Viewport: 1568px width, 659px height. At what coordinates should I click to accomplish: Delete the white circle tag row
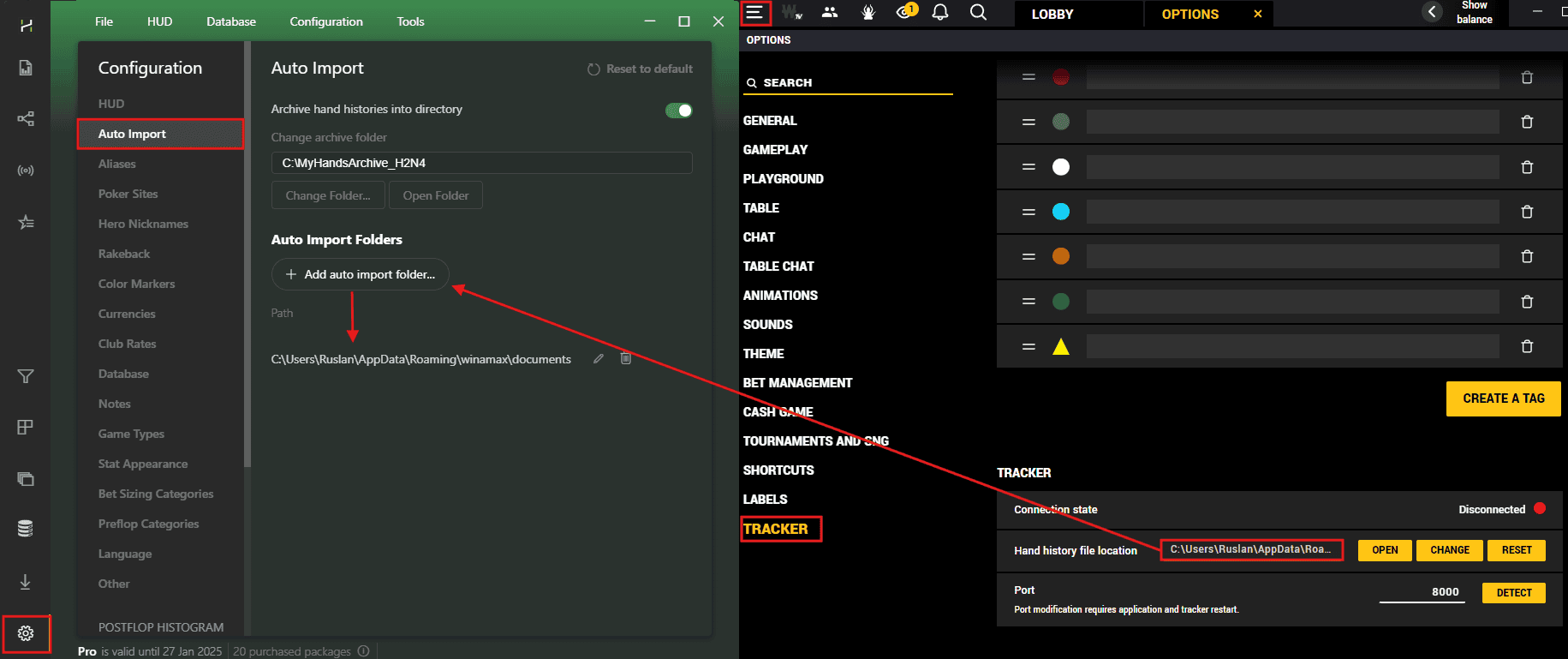pos(1527,167)
